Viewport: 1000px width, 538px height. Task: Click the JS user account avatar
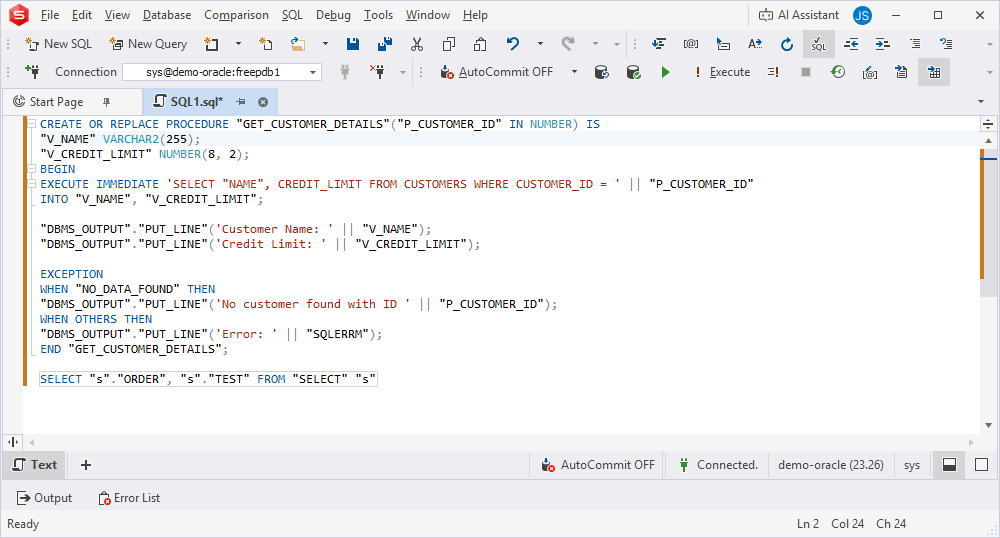[862, 15]
